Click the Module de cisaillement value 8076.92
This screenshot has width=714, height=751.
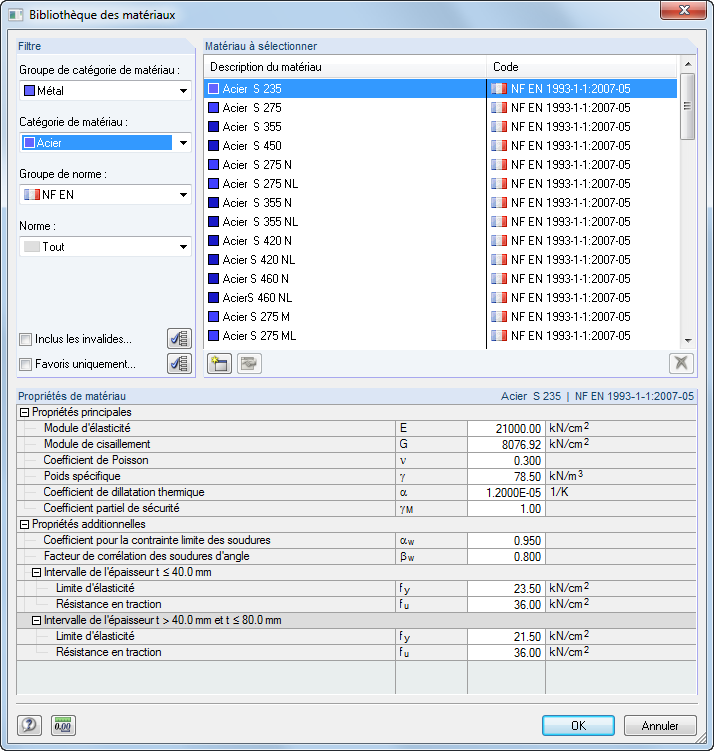pyautogui.click(x=506, y=444)
